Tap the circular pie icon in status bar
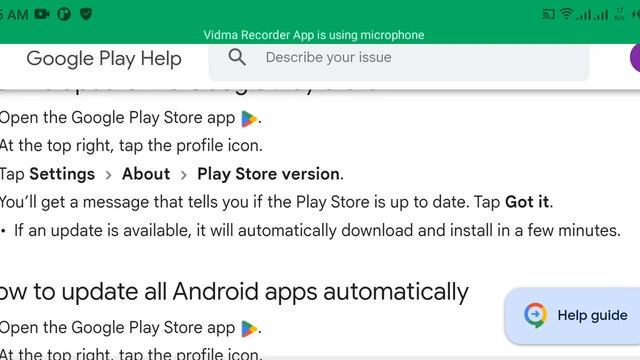The height and width of the screenshot is (360, 640). tap(64, 14)
